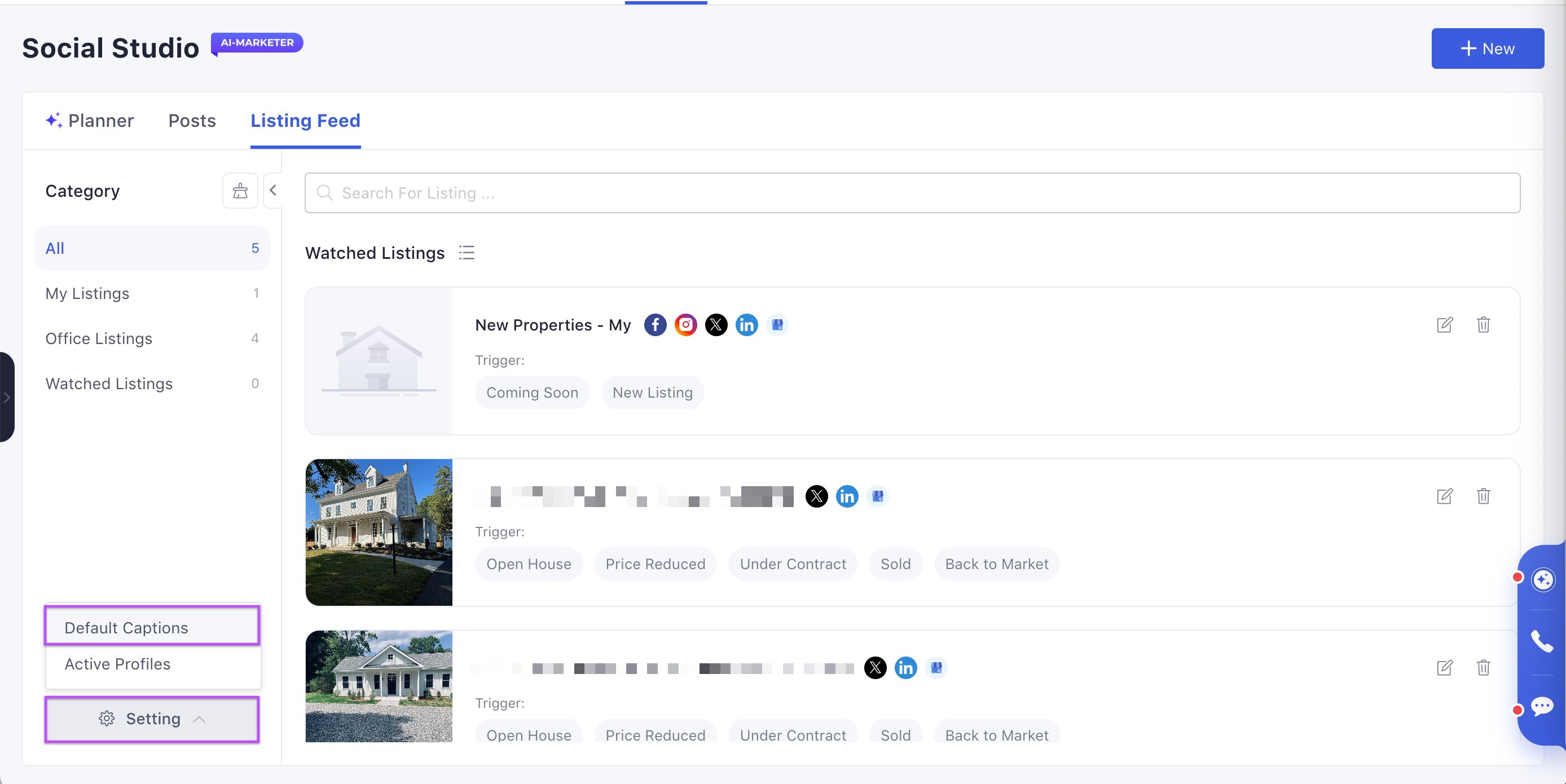Screen dimensions: 1566x784
Task: Open the Watched Listings list view icon
Action: click(467, 253)
